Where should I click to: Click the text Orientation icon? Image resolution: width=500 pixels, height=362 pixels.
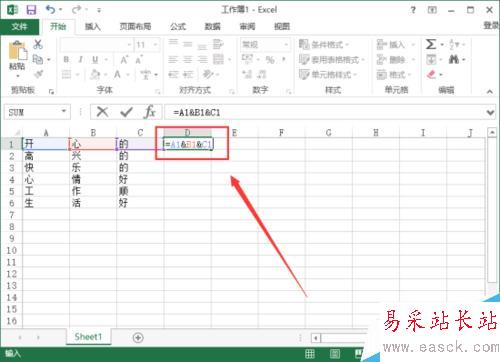(x=208, y=74)
